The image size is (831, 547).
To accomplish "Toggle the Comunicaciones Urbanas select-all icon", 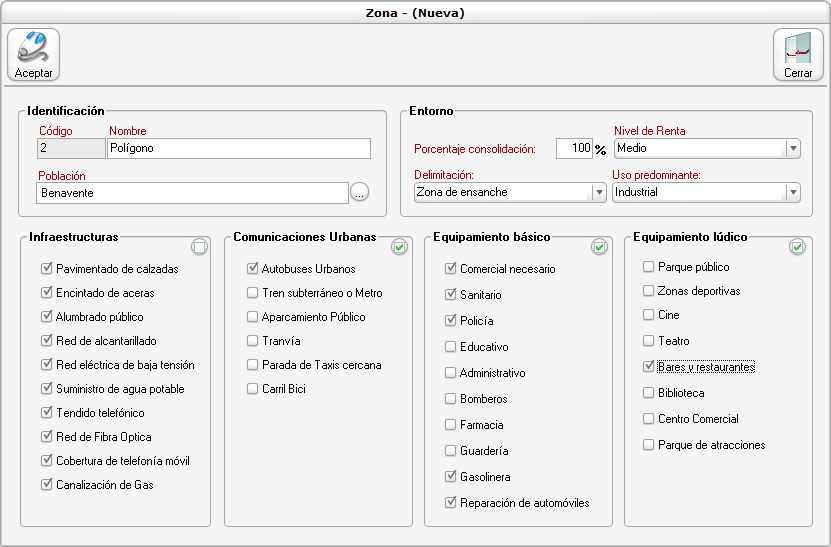I will 399,247.
